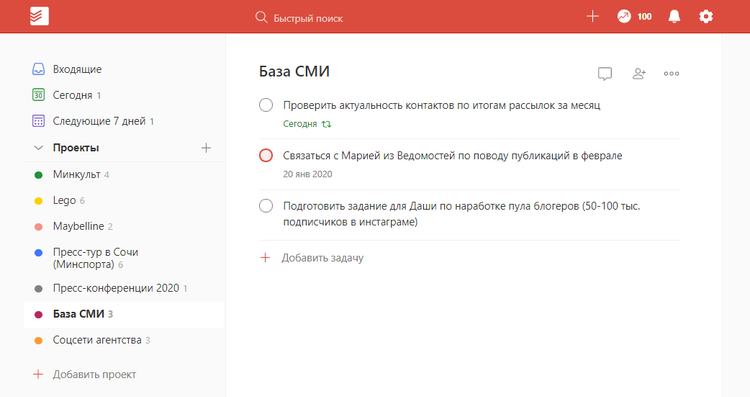
Task: Open the Проверить актуальность контактов task text
Action: coord(441,105)
